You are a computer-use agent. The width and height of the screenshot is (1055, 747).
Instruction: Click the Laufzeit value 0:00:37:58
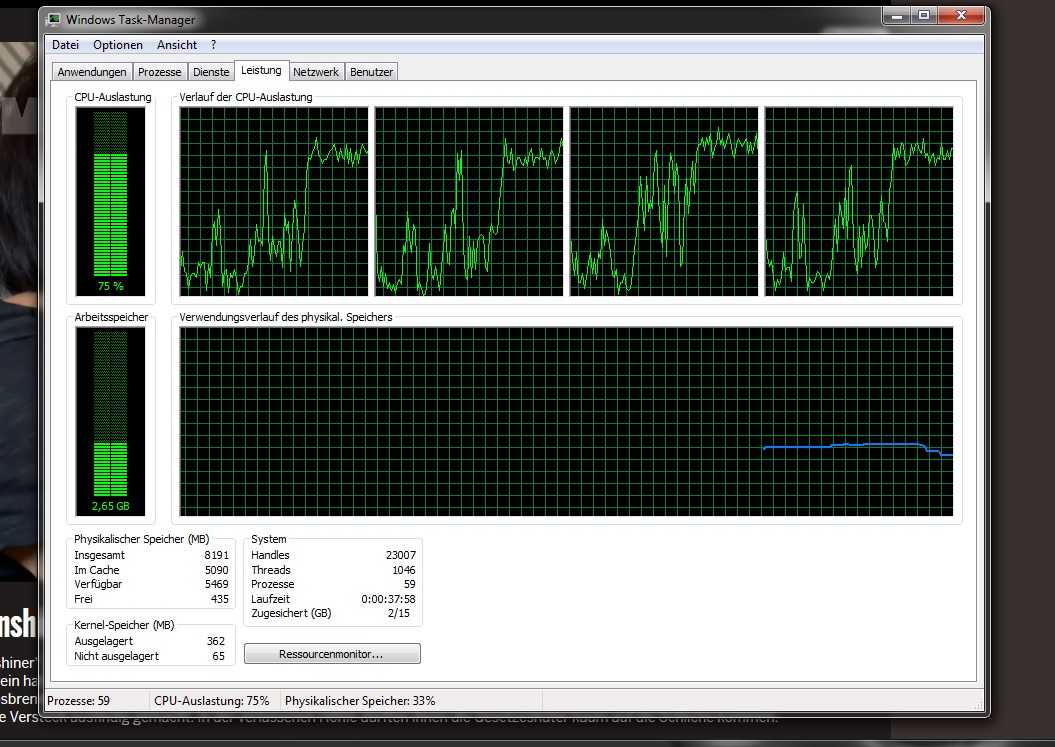(x=388, y=599)
